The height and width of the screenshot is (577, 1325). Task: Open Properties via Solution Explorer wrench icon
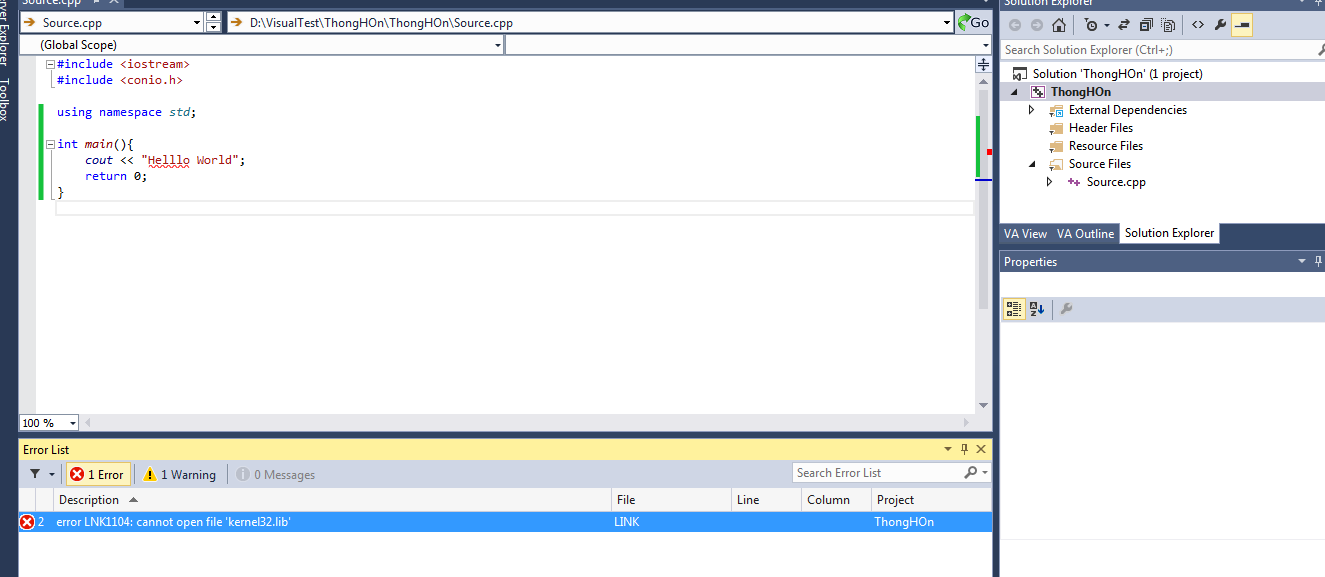tap(1220, 25)
